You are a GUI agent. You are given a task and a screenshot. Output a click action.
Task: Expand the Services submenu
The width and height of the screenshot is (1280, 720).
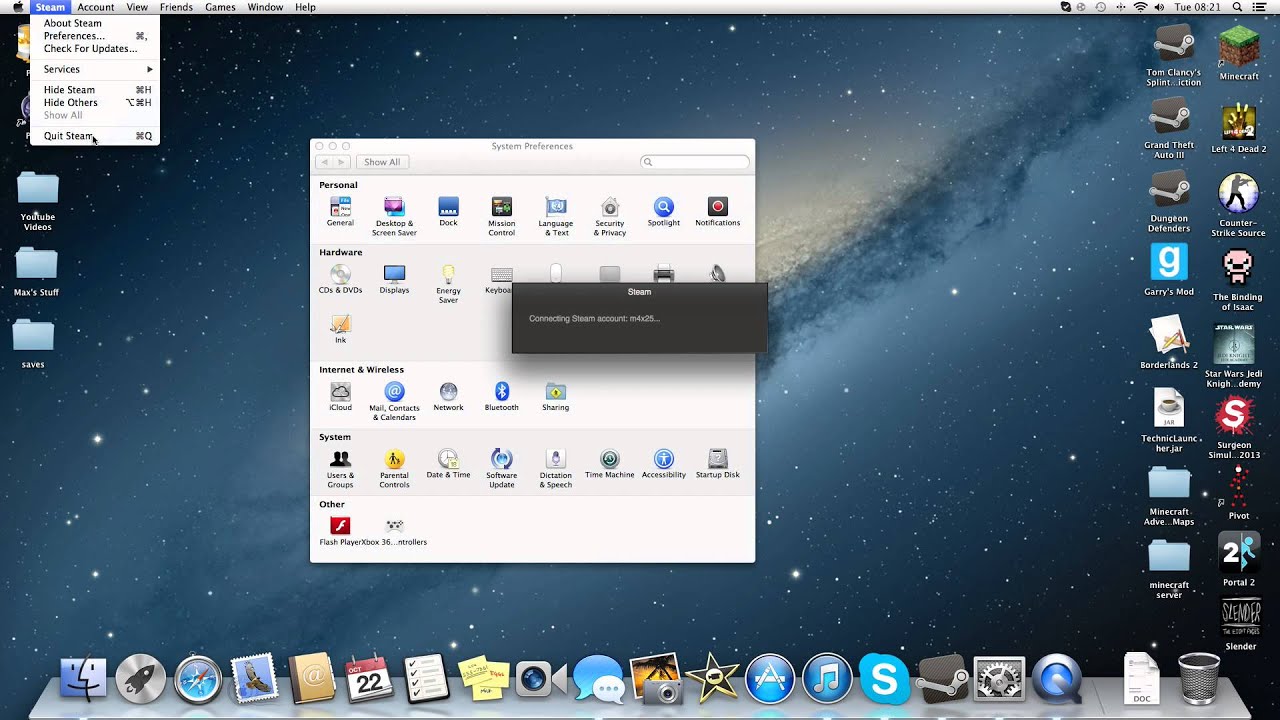[x=94, y=69]
